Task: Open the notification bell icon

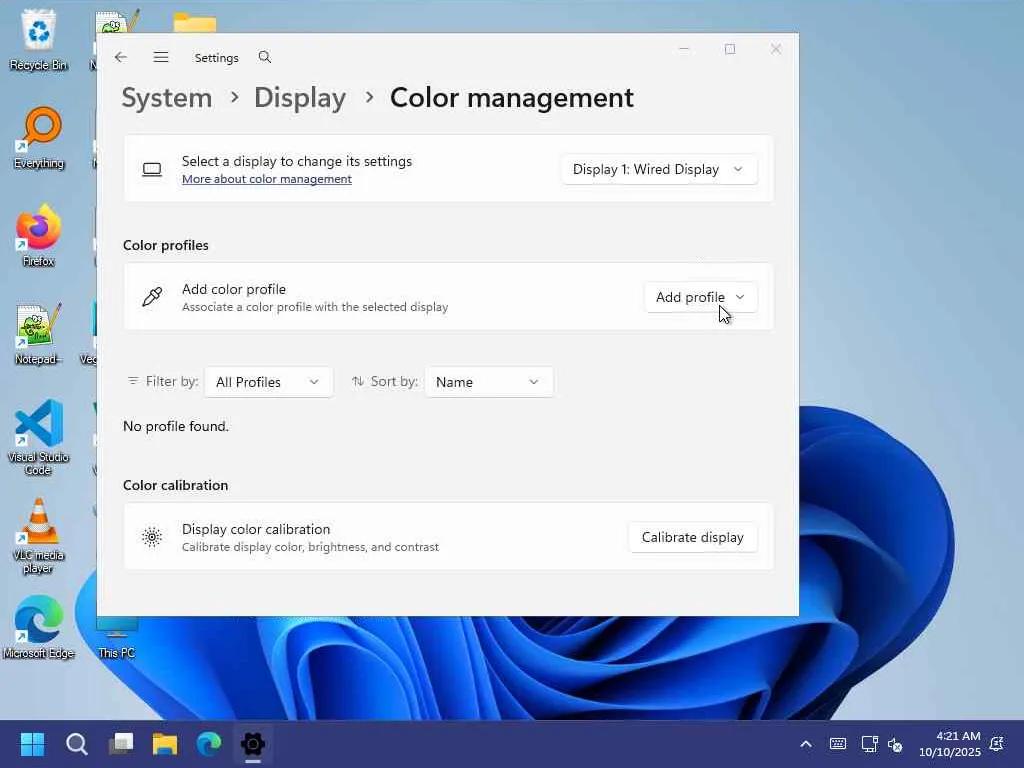Action: [x=997, y=744]
